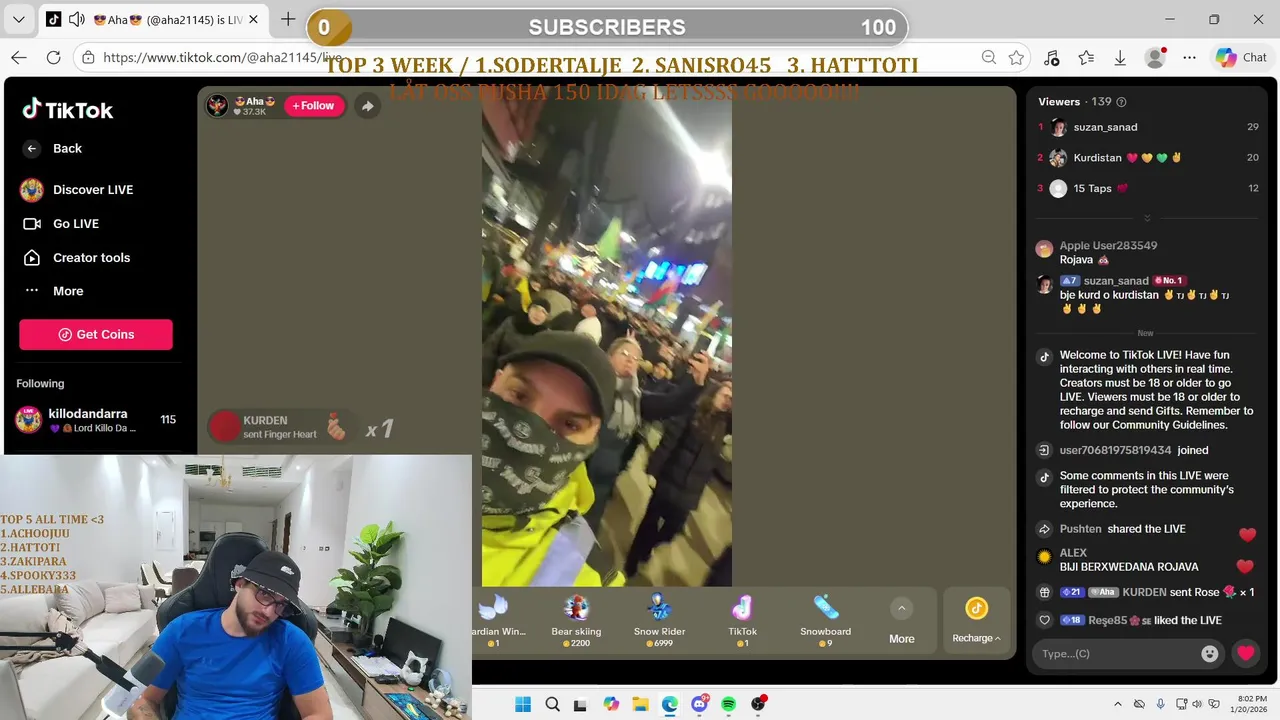Open emoji picker in chat box
The image size is (1280, 720).
(x=1210, y=653)
